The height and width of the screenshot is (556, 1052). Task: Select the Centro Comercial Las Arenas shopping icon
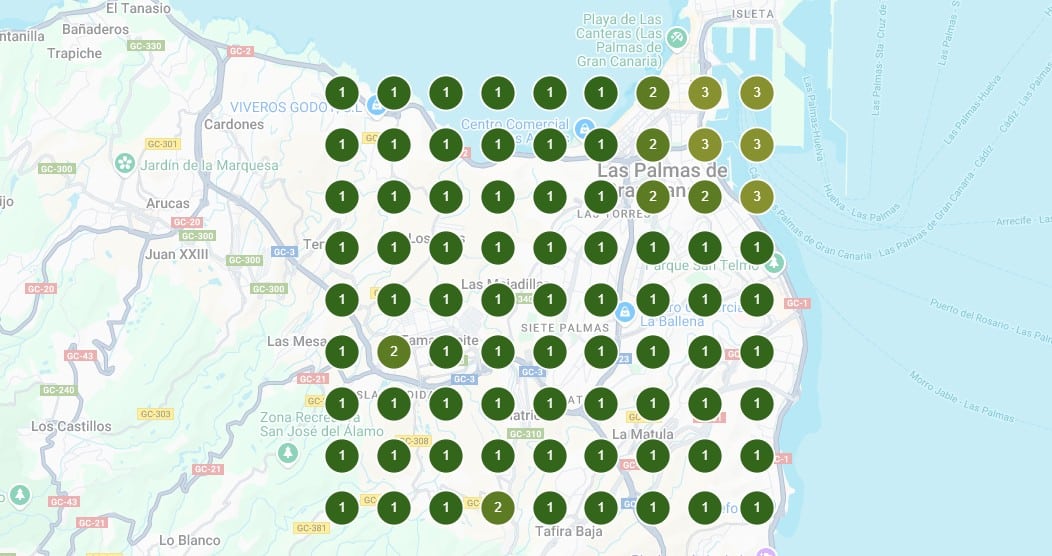pyautogui.click(x=584, y=127)
